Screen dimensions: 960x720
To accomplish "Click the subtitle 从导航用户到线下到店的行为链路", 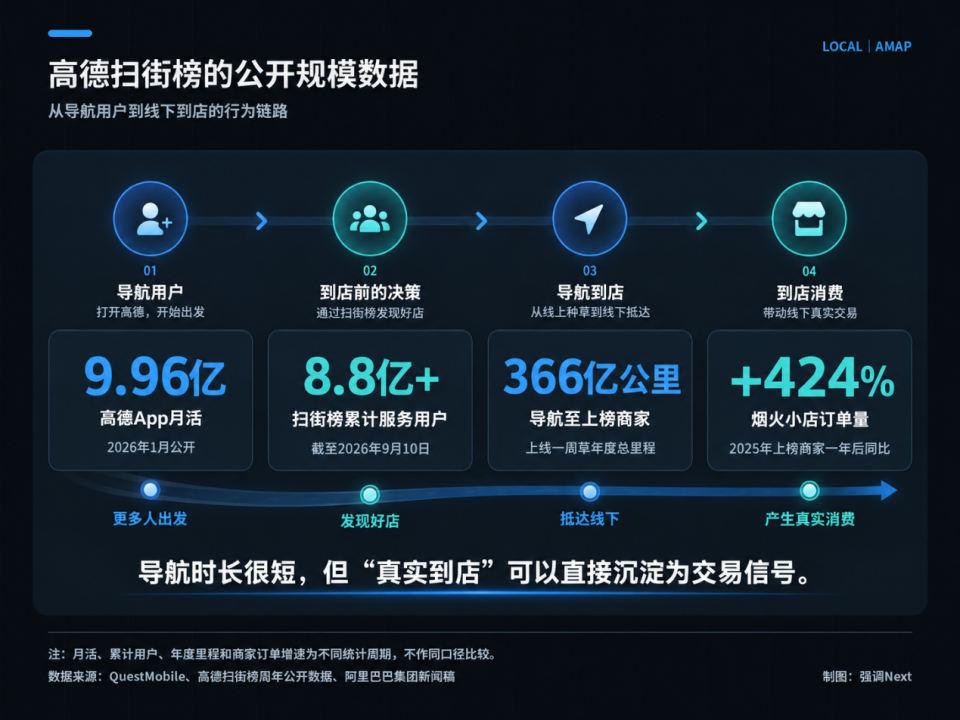I will click(x=168, y=111).
